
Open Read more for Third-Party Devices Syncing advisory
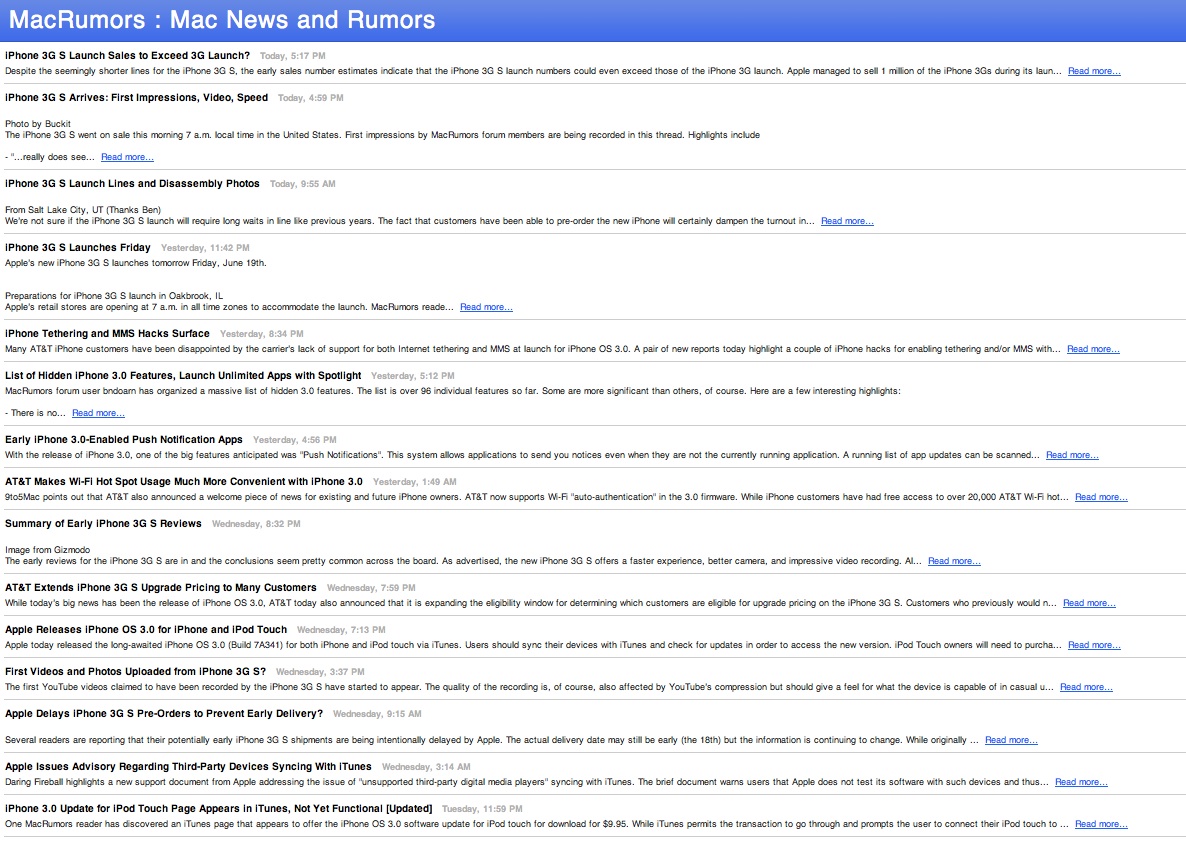coord(1081,783)
